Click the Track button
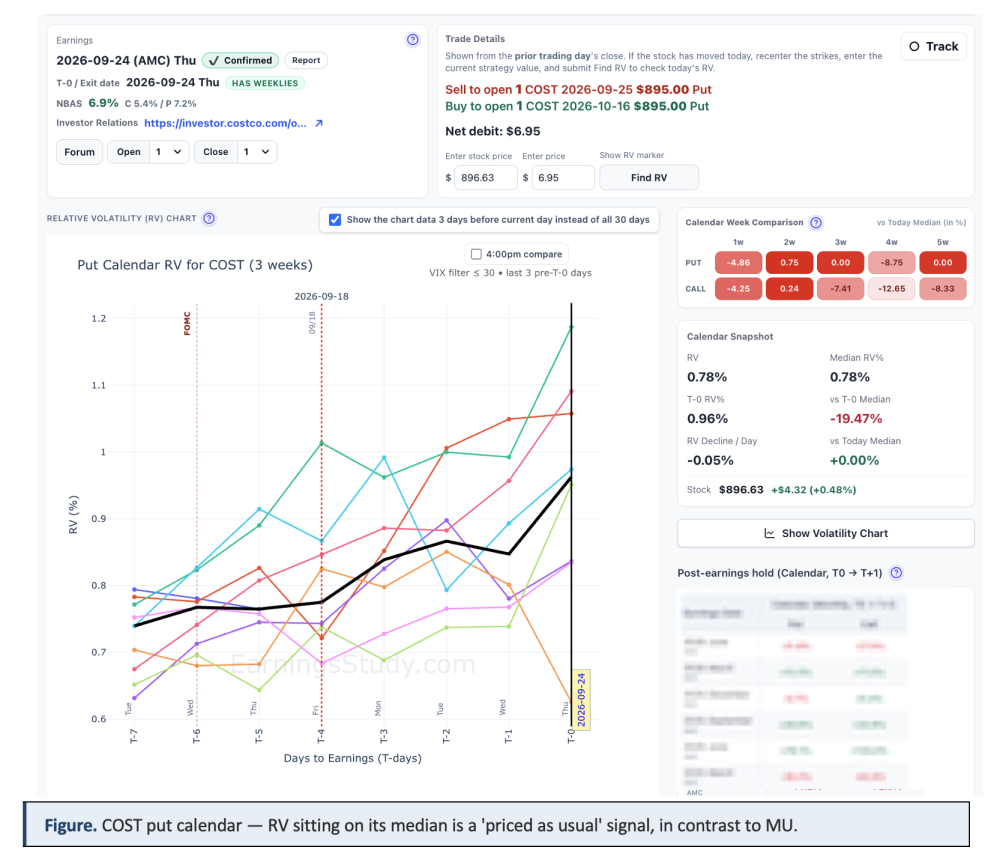1000x865 pixels. coord(934,47)
